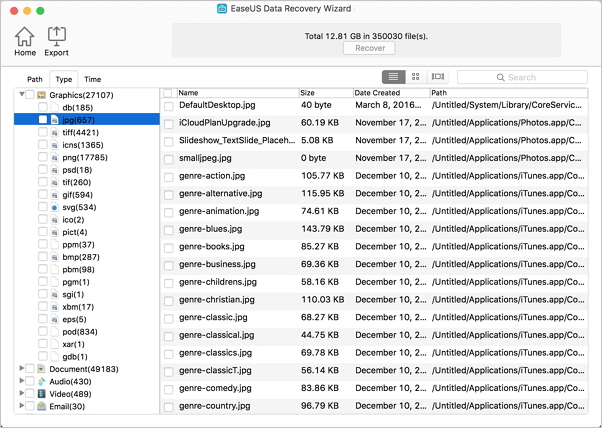Screen dimensions: 602x428
Task: Click the magnifier icon in search box
Action: coord(500,77)
